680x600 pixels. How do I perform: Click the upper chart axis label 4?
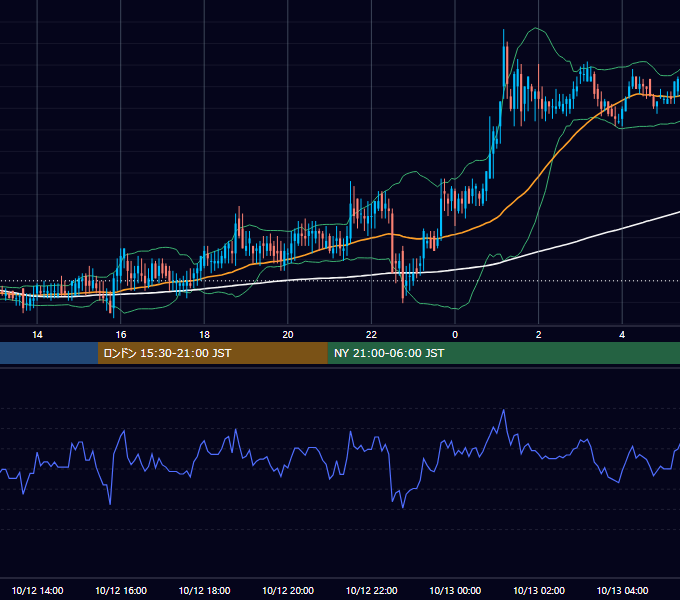tap(622, 335)
